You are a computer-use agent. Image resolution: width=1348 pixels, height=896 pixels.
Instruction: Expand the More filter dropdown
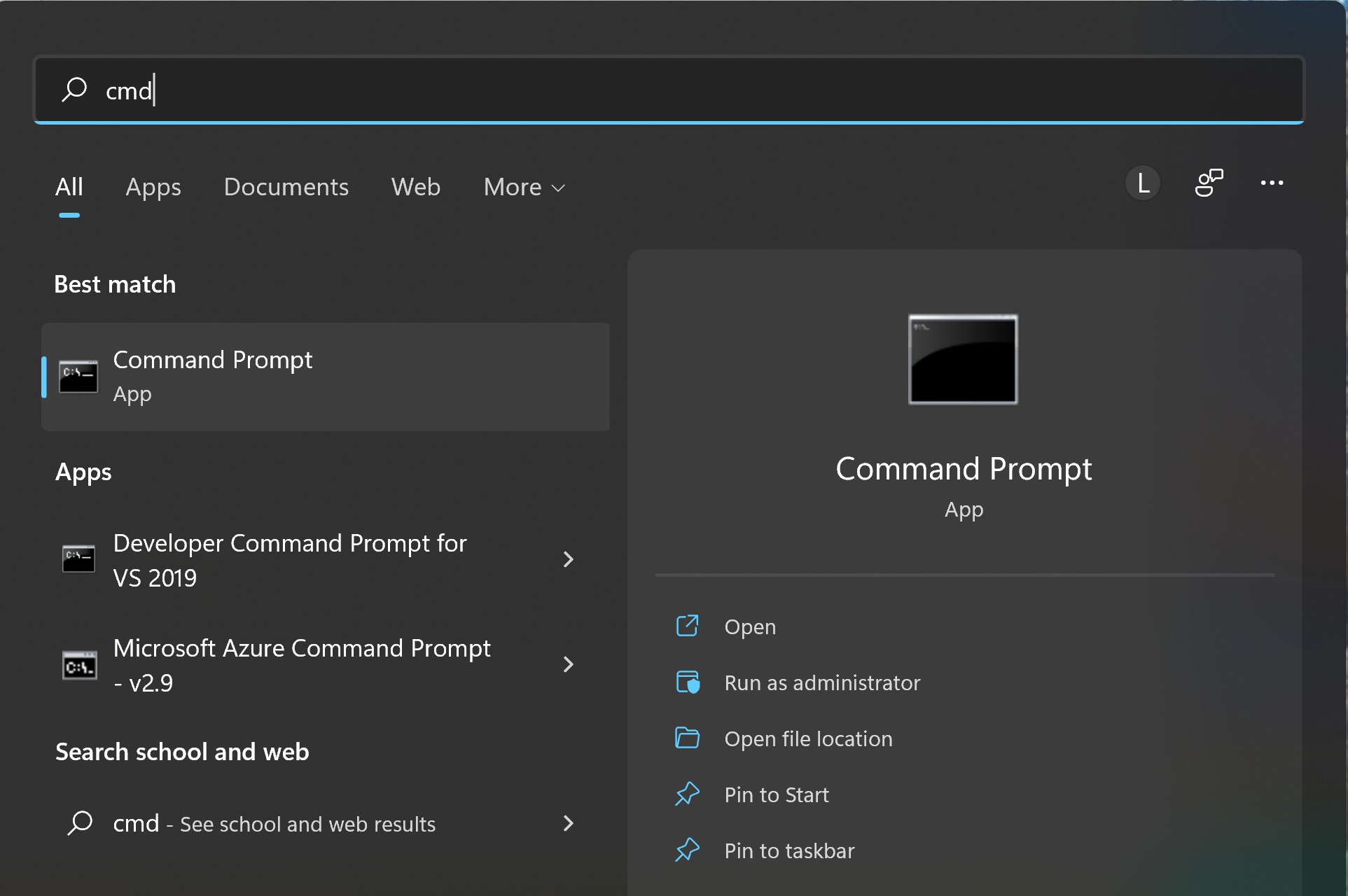524,188
